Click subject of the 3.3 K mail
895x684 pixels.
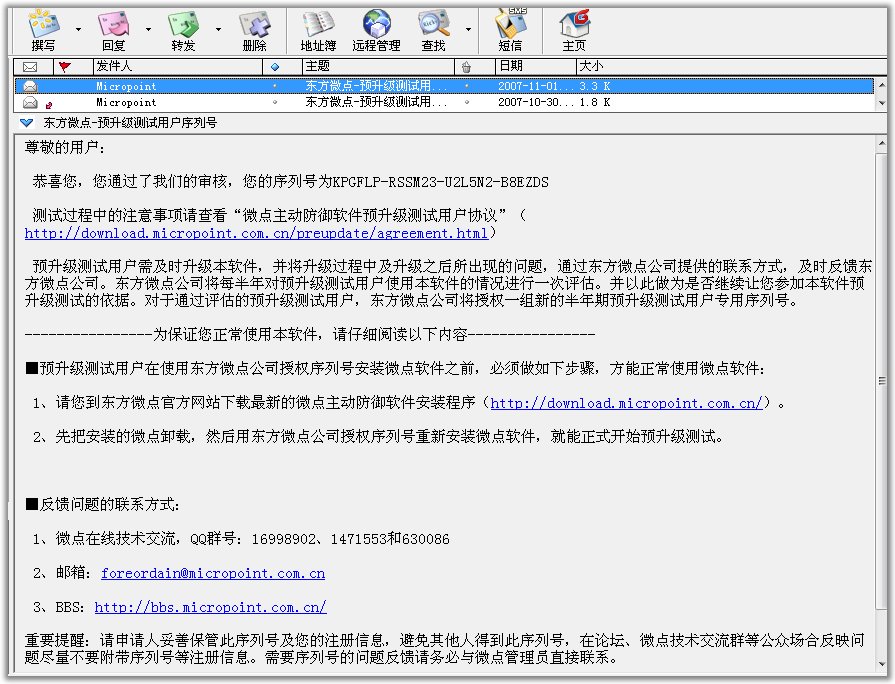[x=376, y=86]
